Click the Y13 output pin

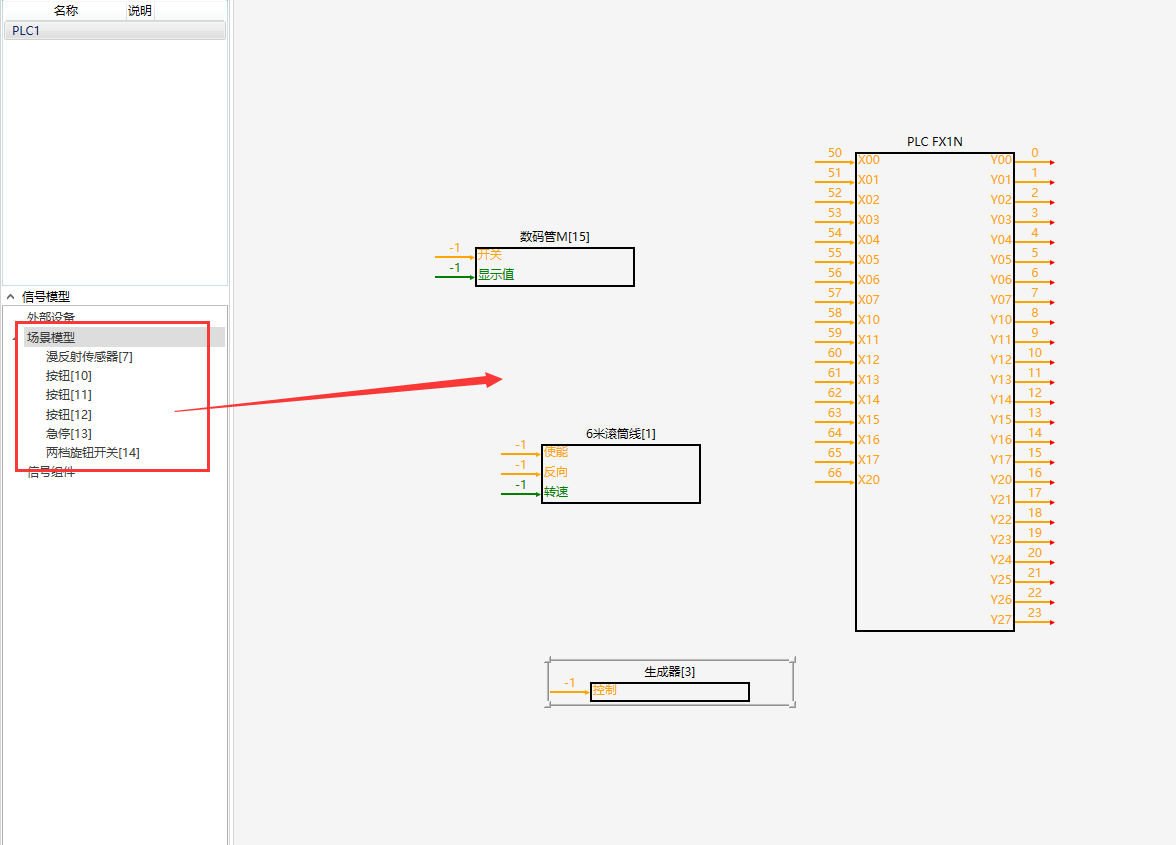click(x=1001, y=380)
